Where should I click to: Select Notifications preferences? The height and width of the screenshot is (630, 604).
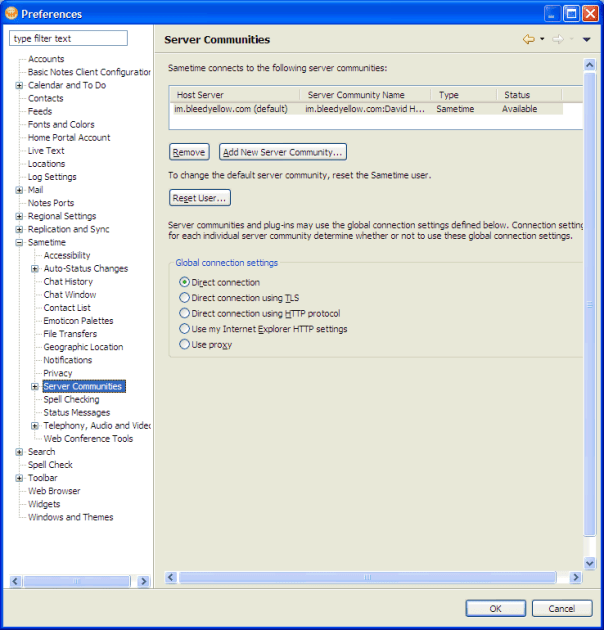(x=68, y=360)
